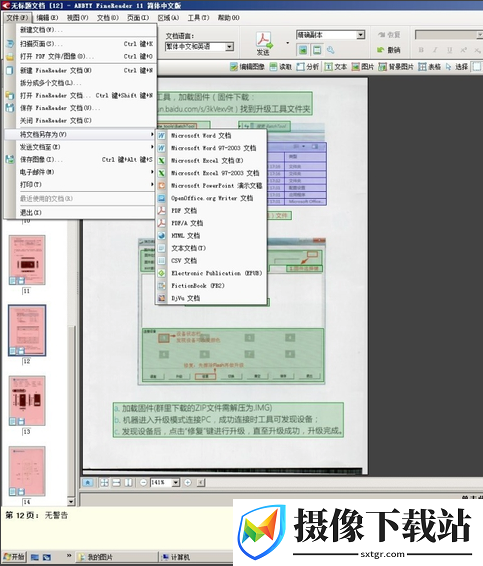Save as FictionBook (FB2)
Image resolution: width=483 pixels, height=566 pixels.
coord(212,286)
